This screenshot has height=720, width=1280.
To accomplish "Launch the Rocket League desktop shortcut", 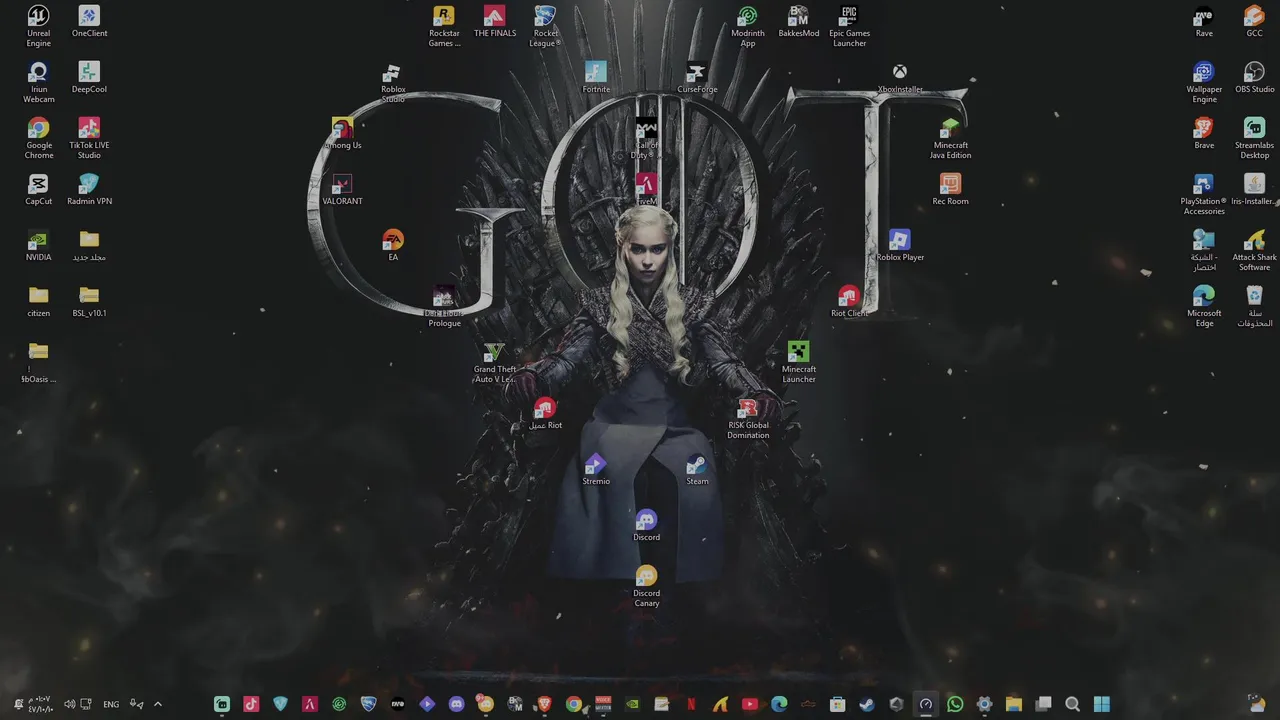I will pos(545,26).
